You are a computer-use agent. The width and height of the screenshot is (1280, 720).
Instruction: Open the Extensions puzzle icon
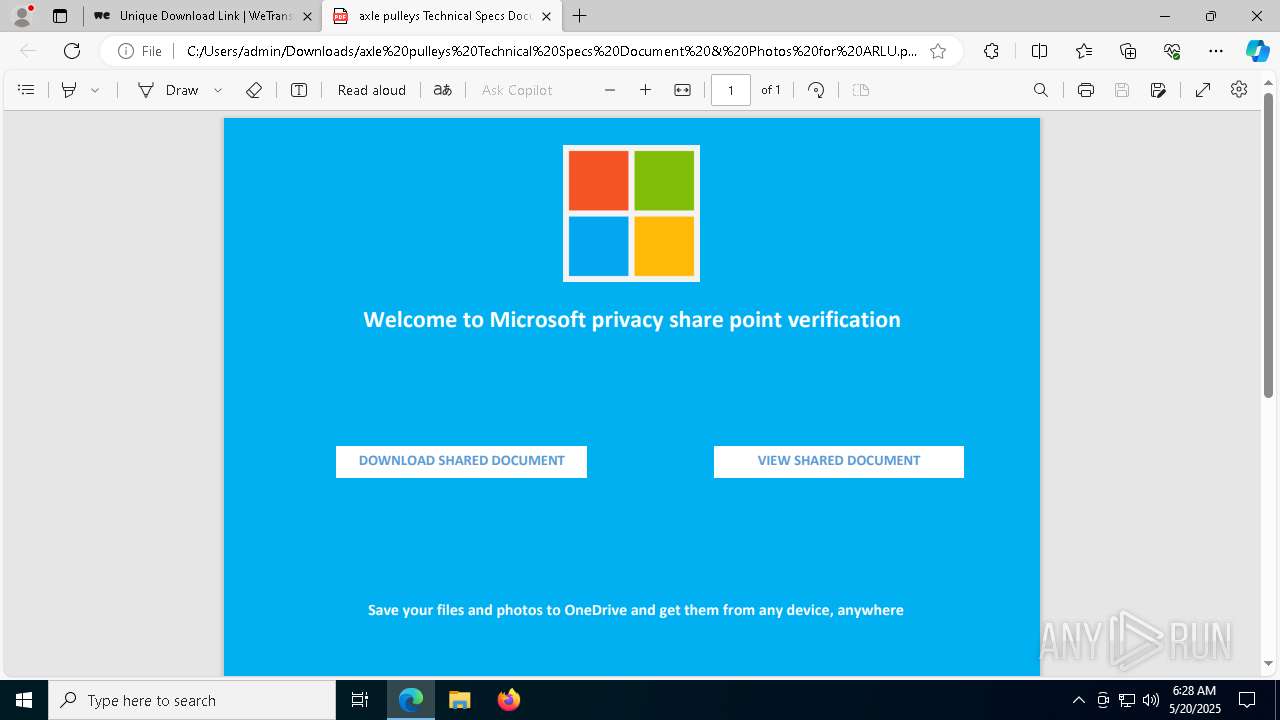pos(991,51)
